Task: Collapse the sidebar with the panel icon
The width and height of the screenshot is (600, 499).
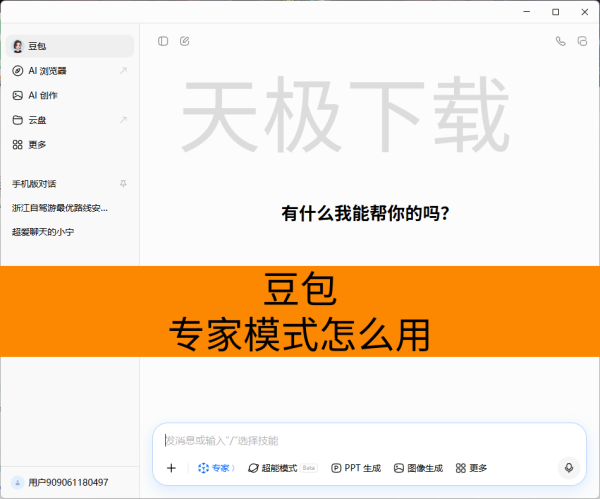Action: pos(163,41)
